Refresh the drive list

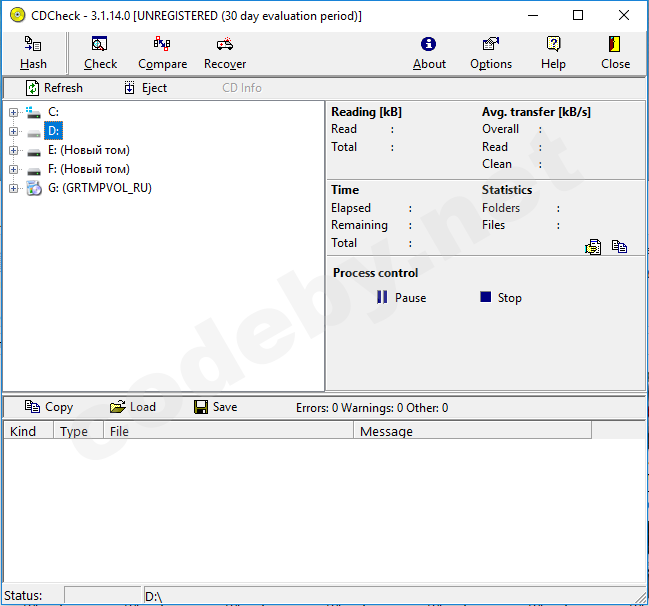(x=54, y=88)
